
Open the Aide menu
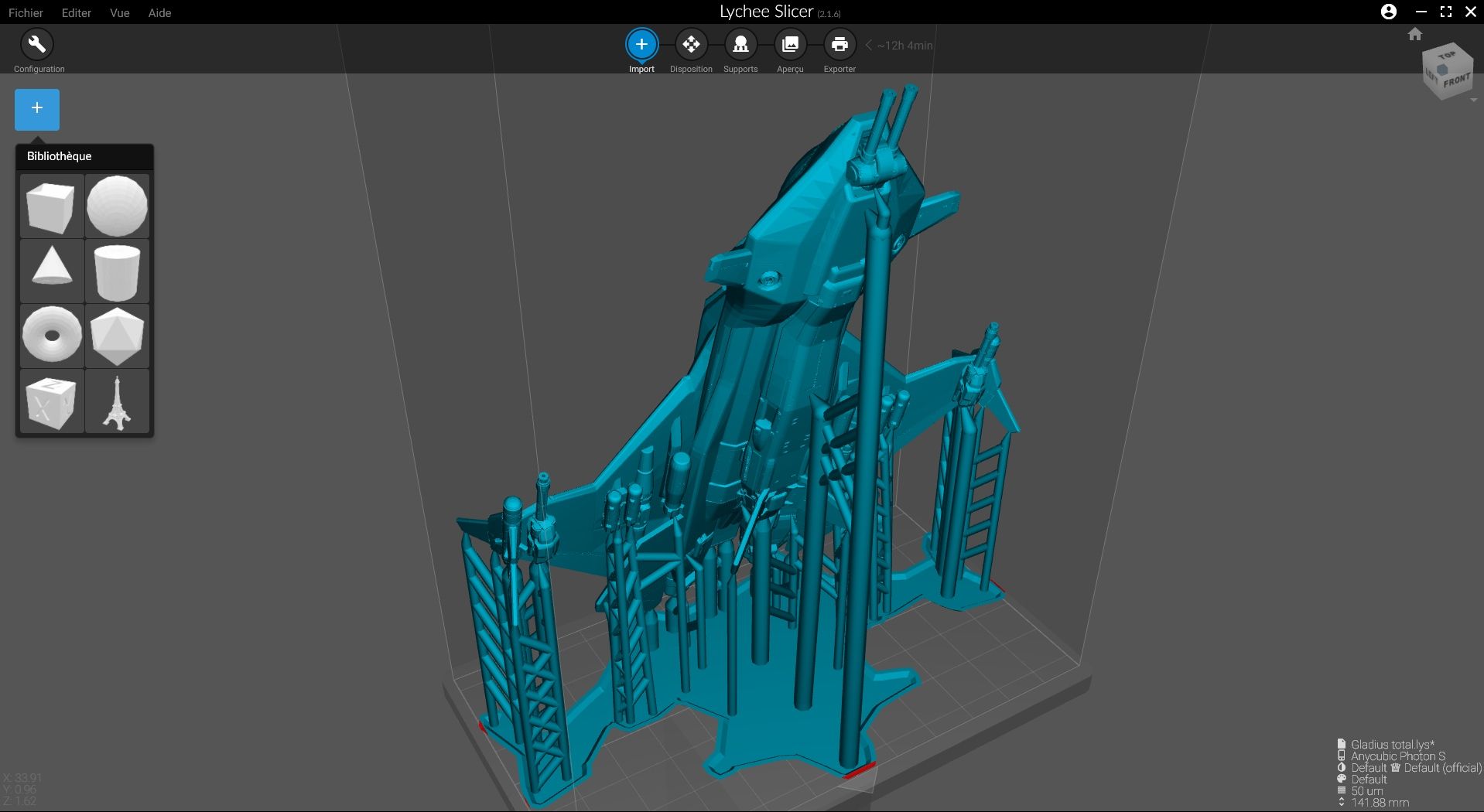(159, 12)
